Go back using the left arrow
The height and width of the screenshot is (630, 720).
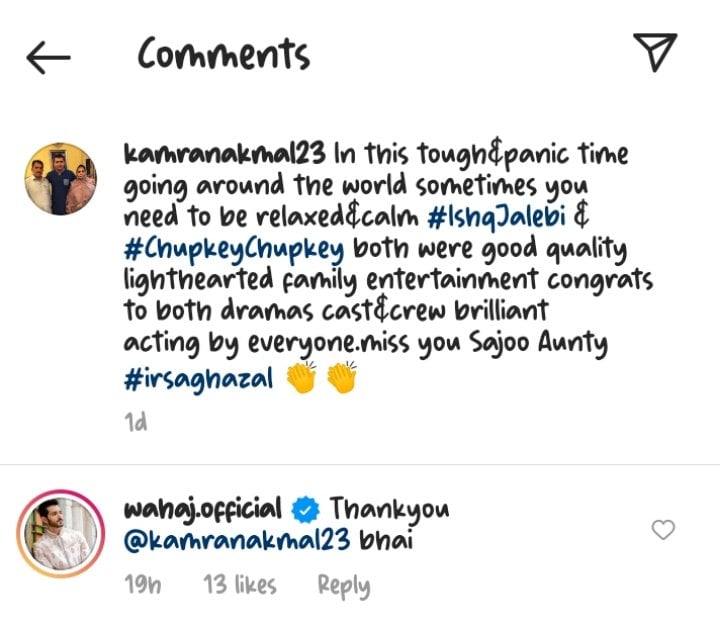click(48, 57)
